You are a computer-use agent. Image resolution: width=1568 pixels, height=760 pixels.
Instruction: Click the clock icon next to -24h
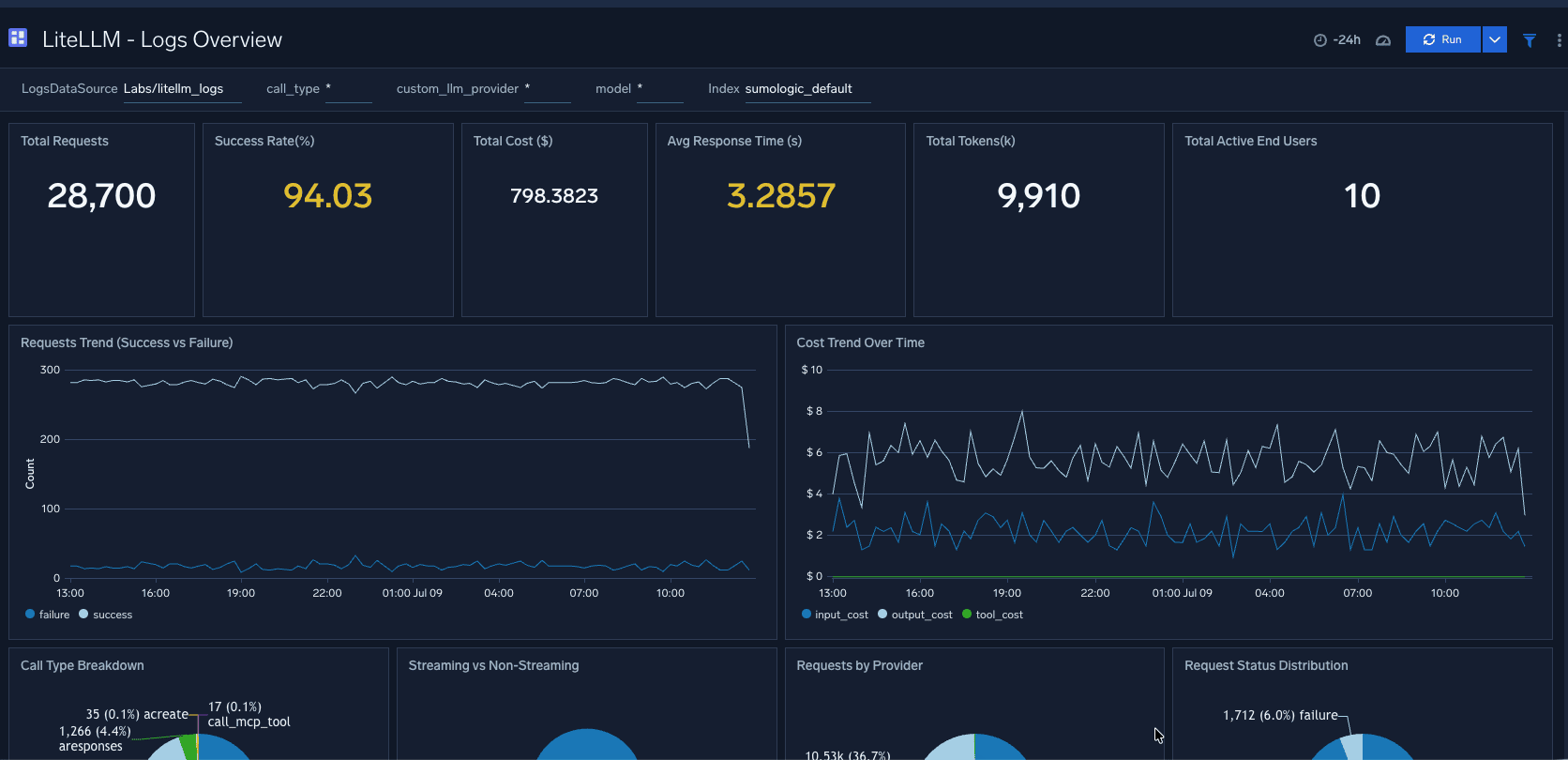pos(1320,40)
